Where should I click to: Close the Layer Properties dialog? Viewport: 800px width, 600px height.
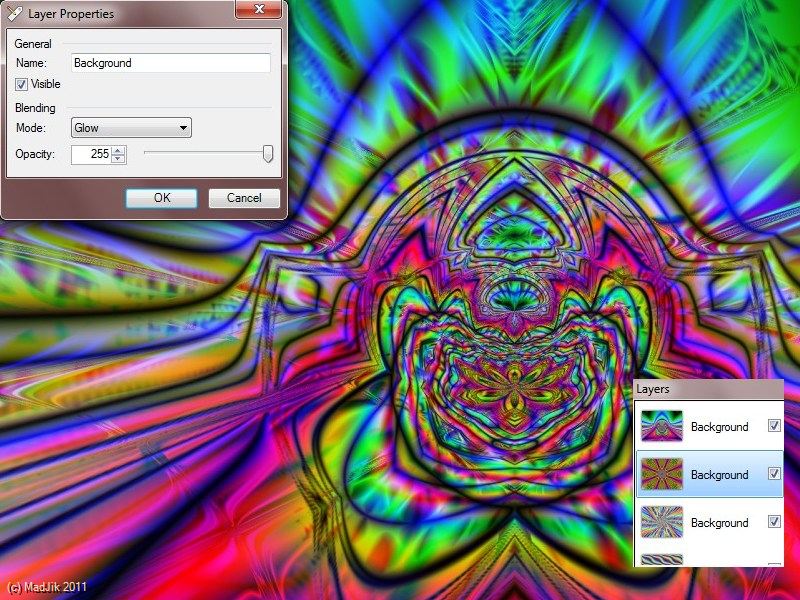[x=259, y=9]
